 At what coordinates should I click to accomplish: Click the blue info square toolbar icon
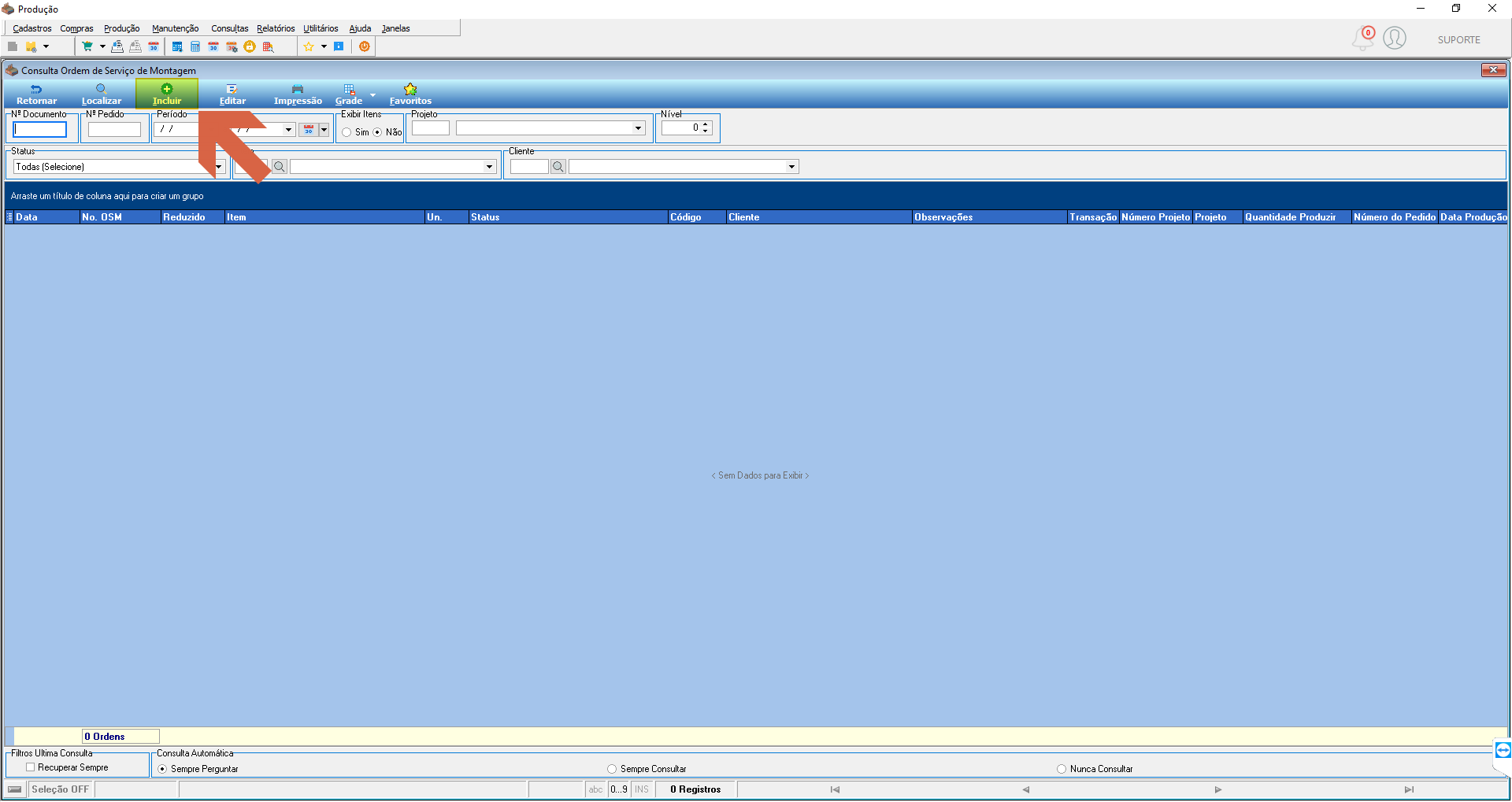pos(339,46)
